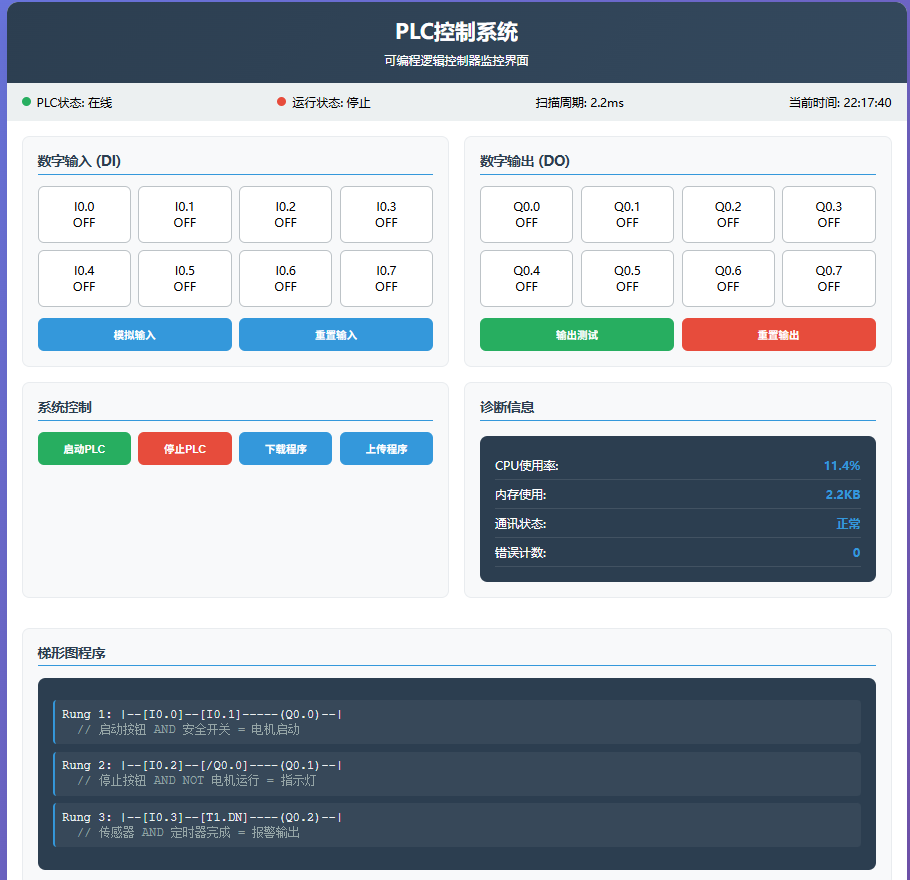Click the 梯形图程序 section heading

click(71, 653)
